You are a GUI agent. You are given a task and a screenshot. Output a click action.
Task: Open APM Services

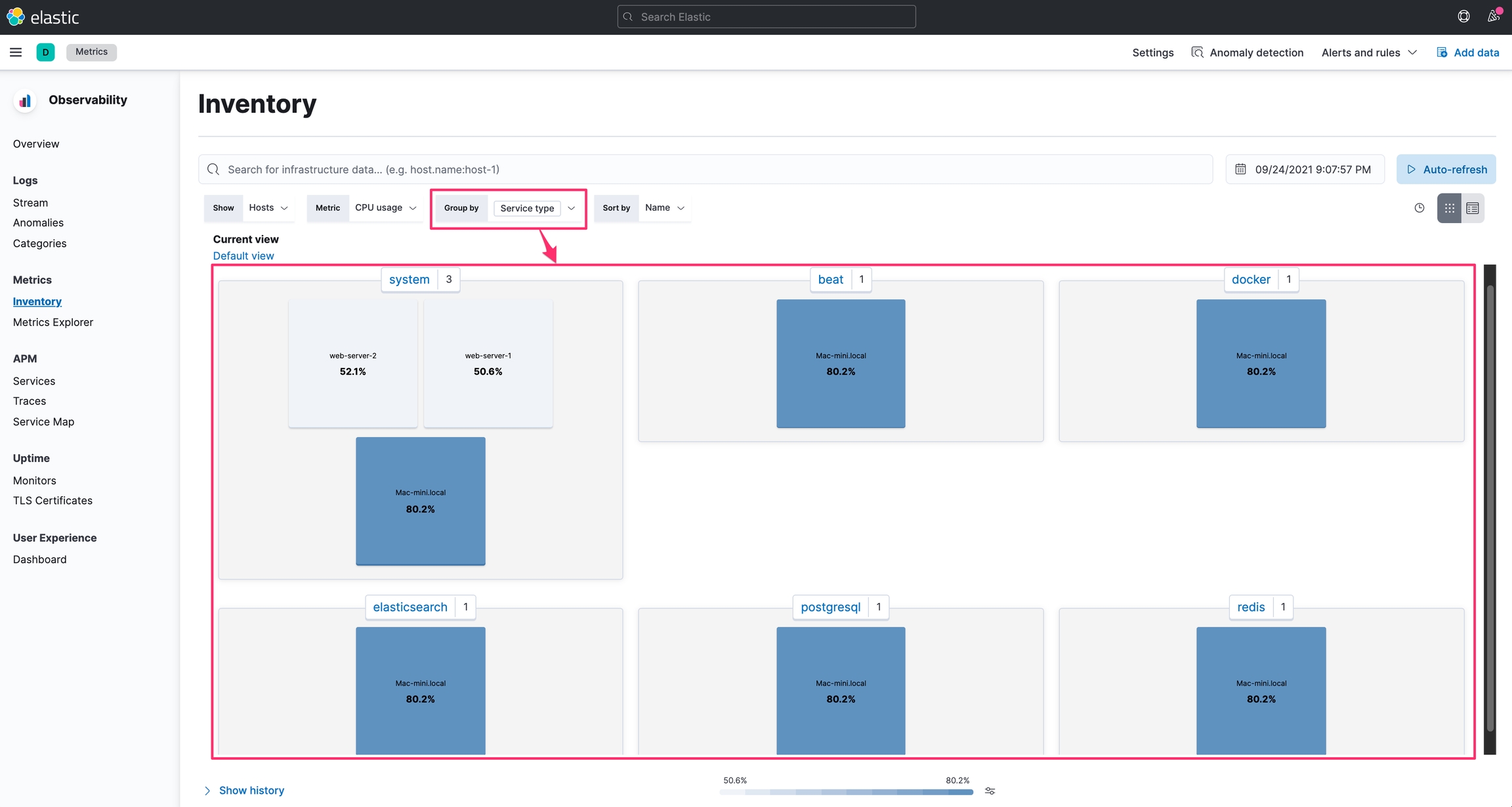(x=34, y=381)
